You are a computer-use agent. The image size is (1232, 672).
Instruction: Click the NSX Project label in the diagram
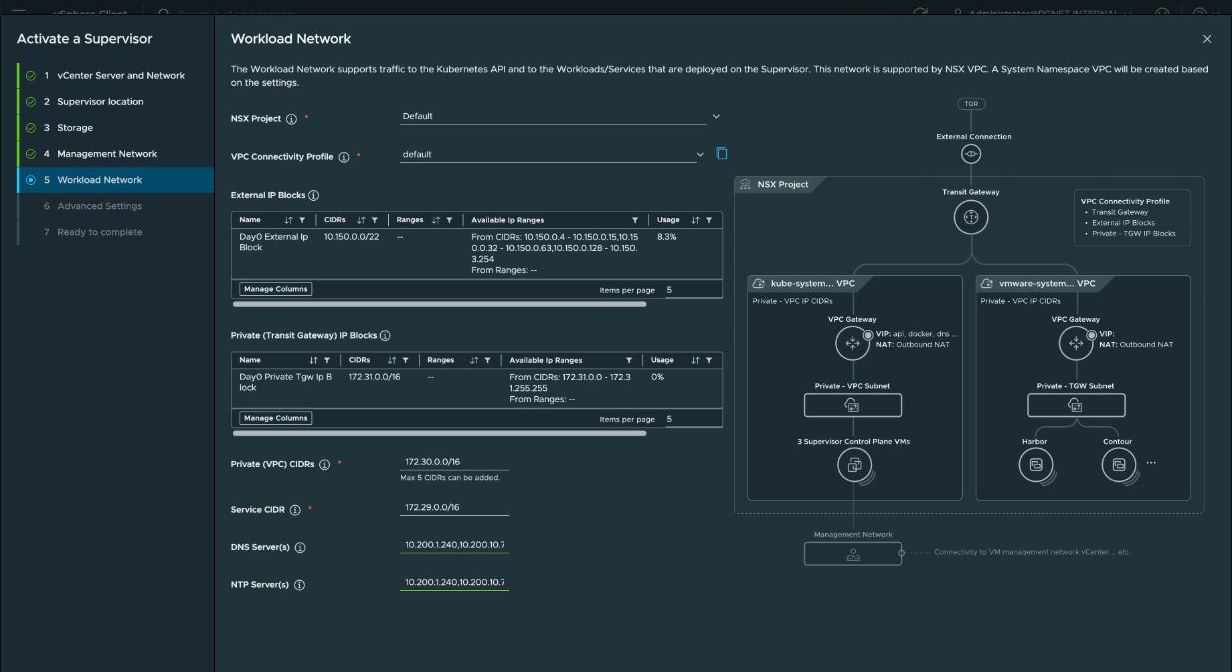pyautogui.click(x=782, y=185)
